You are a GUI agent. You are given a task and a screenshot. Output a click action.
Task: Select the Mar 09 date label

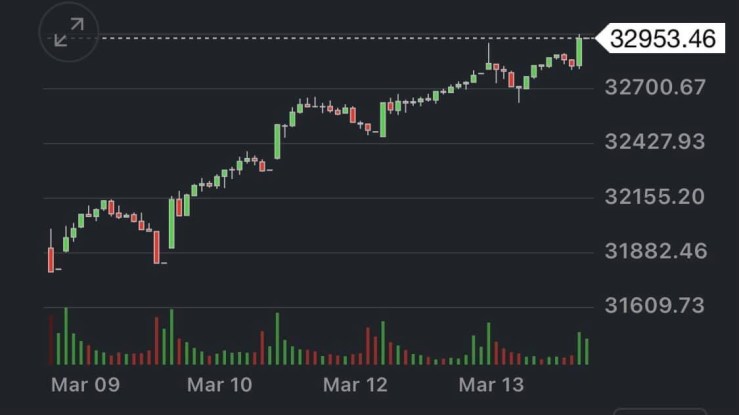click(84, 385)
